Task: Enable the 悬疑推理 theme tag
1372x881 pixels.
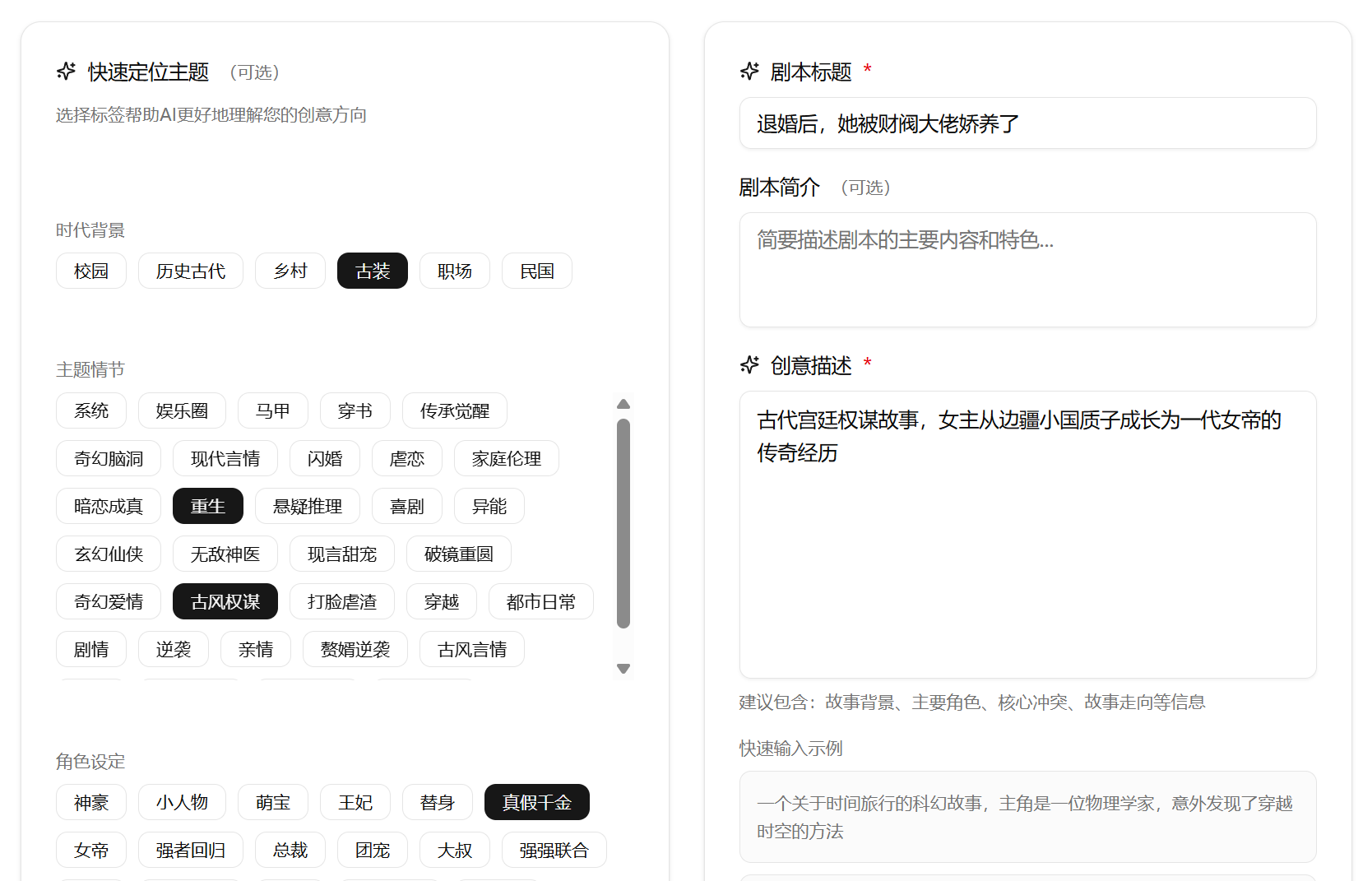Action: (307, 507)
